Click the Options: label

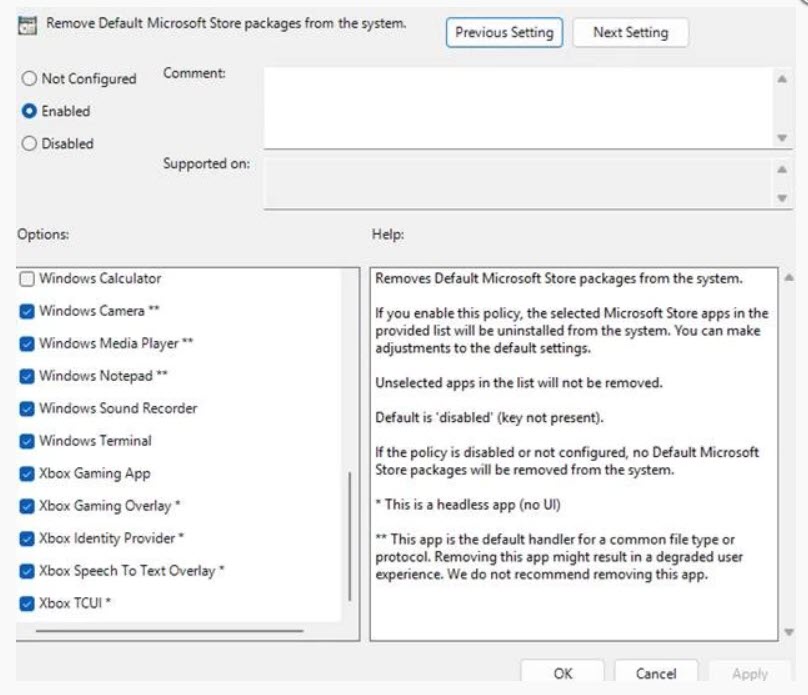point(43,234)
